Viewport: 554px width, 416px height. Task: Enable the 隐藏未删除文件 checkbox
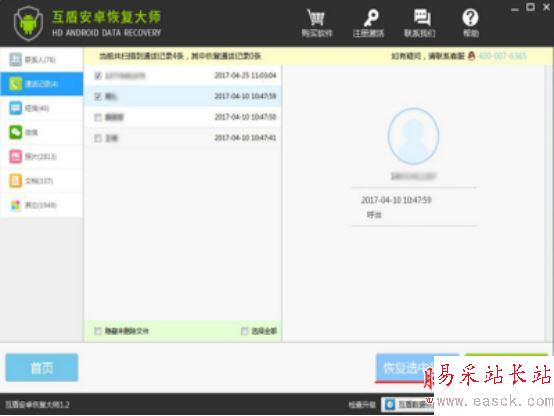pos(98,331)
